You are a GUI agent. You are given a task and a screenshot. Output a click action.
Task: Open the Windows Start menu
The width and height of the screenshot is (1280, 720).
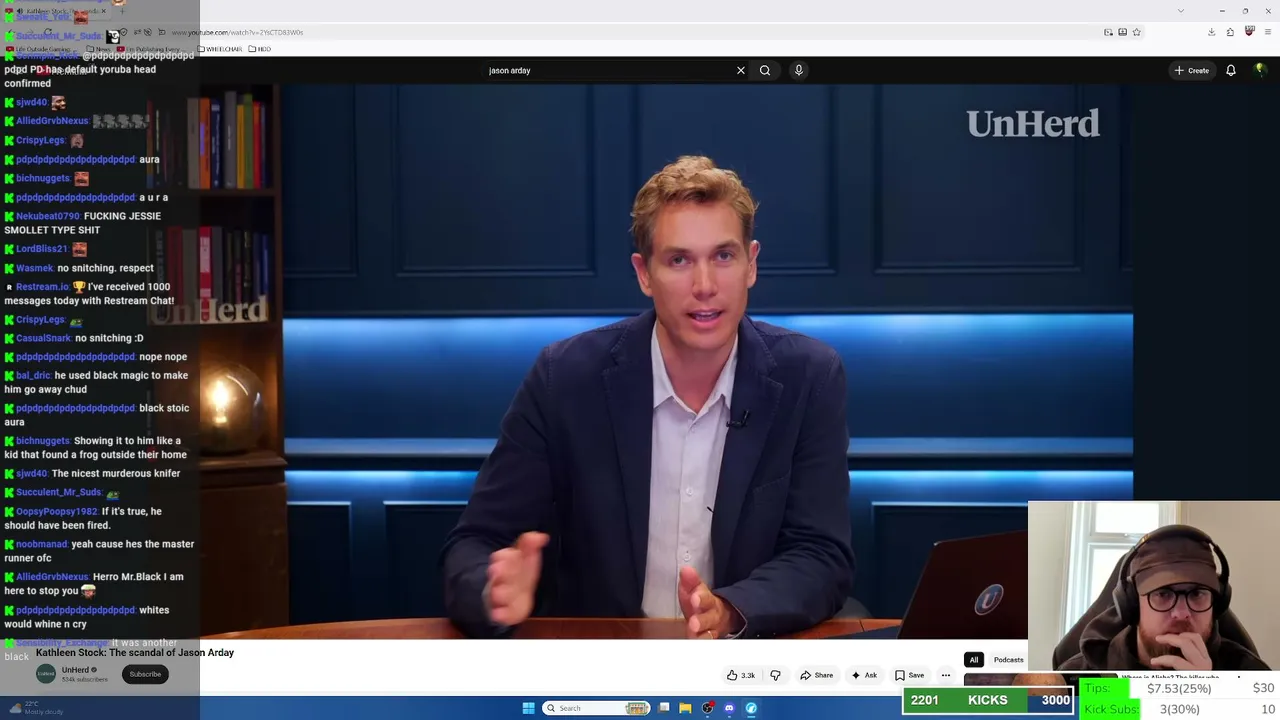click(x=528, y=708)
